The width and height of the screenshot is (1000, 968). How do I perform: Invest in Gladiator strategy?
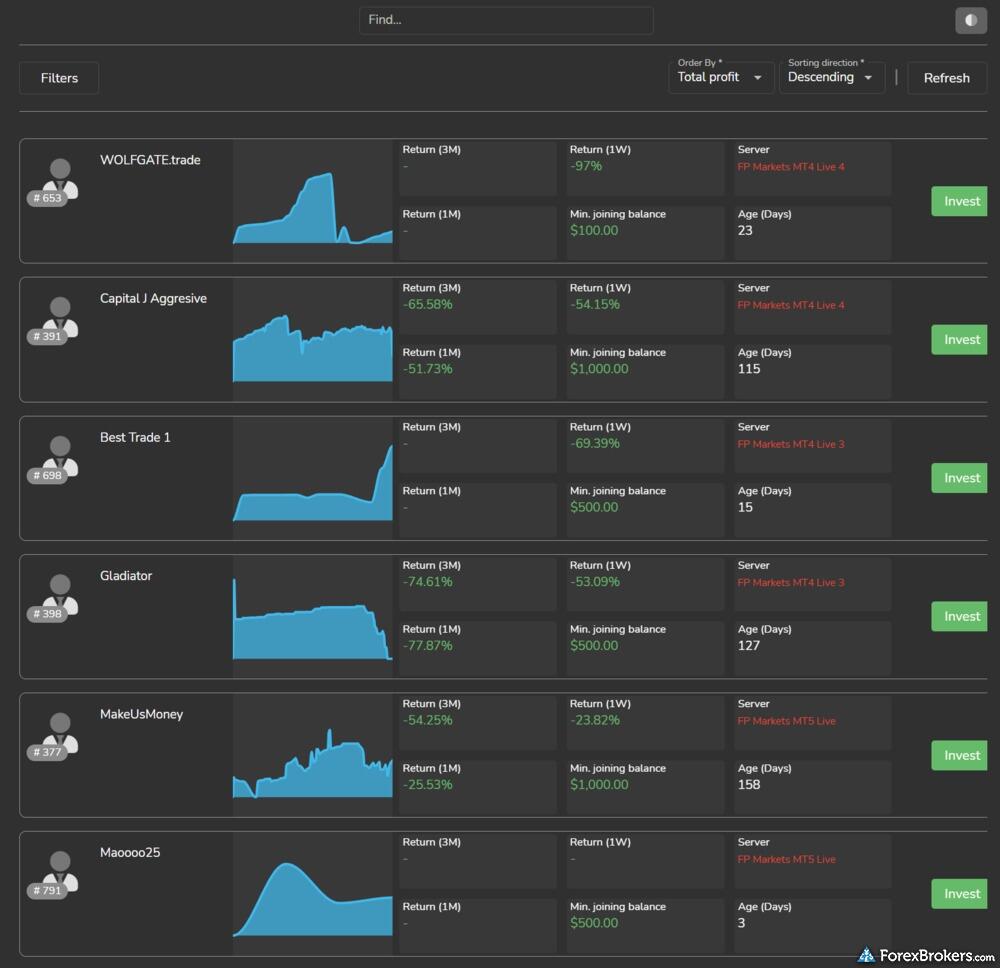tap(960, 617)
